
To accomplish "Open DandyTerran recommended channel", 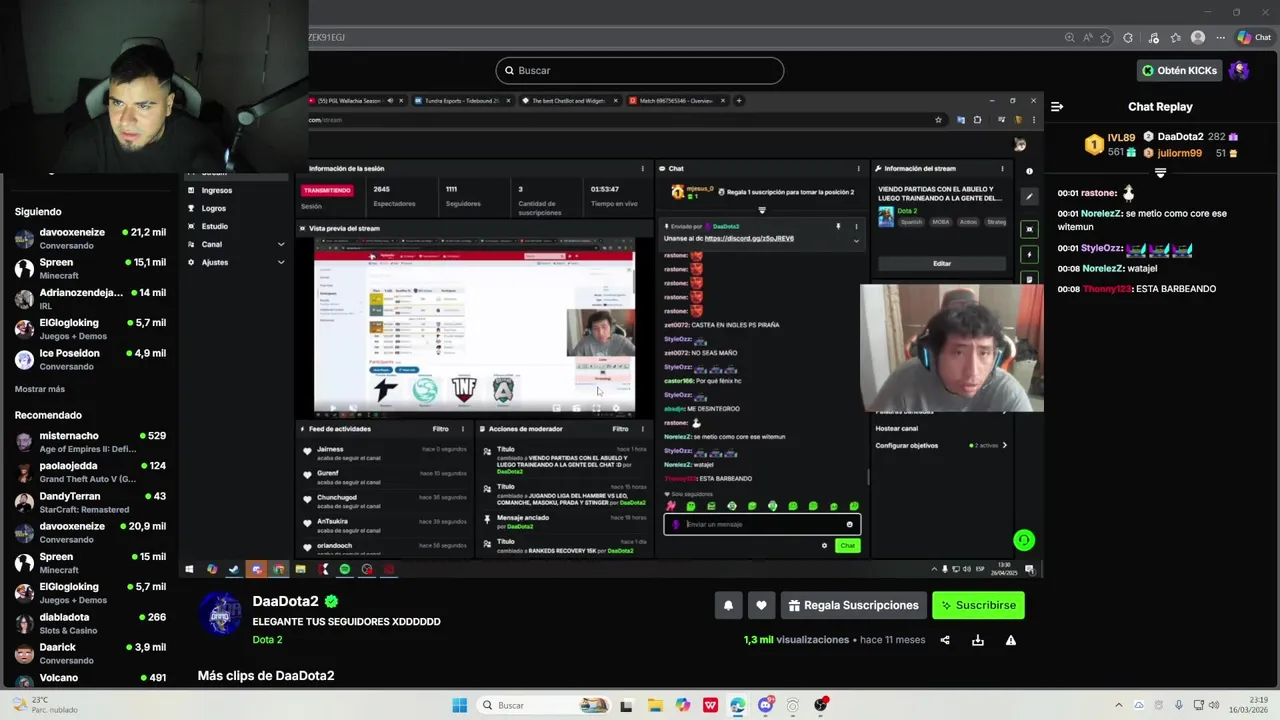I will [x=90, y=502].
